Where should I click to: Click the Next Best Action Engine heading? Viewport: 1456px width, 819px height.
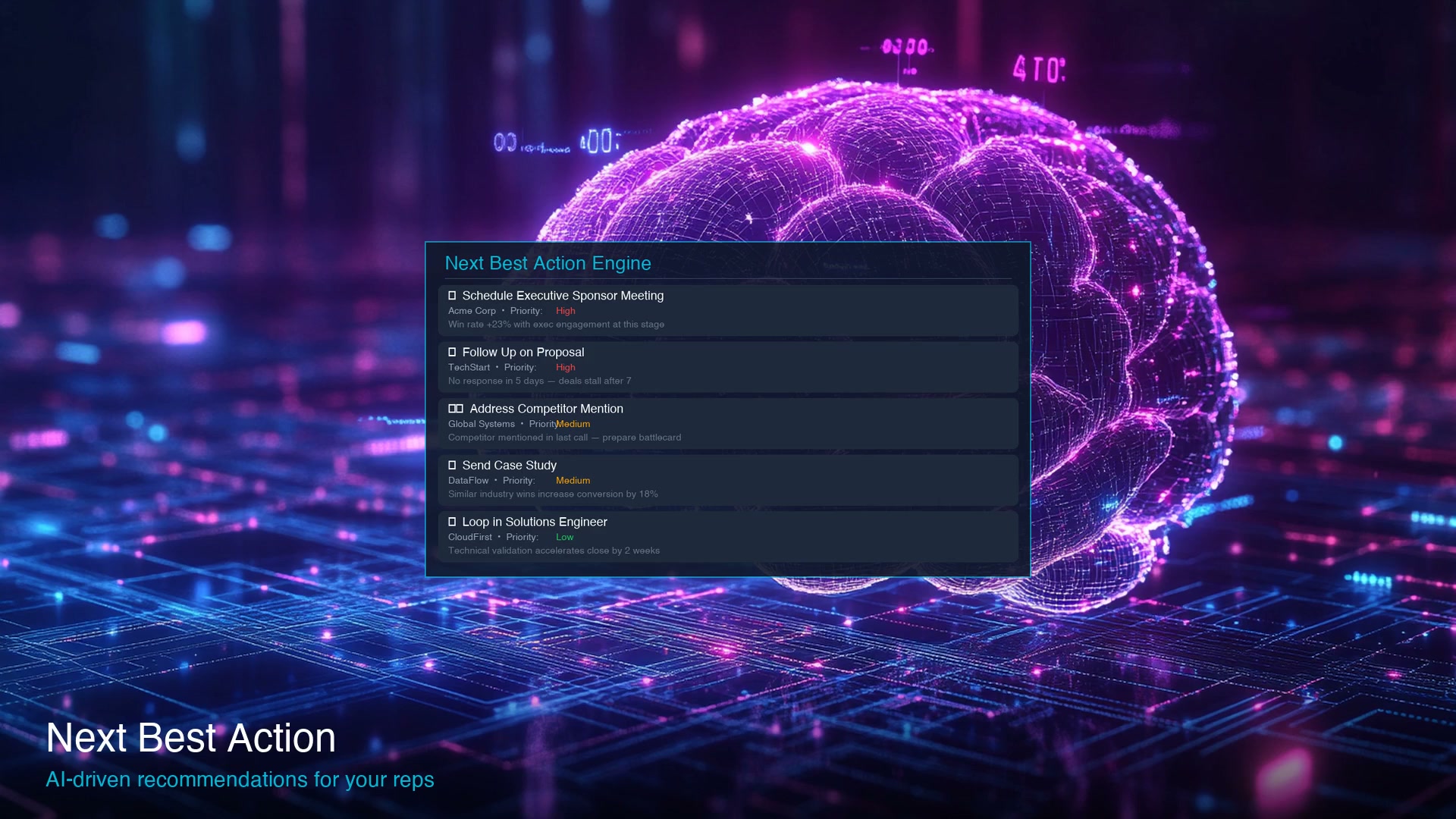tap(548, 263)
